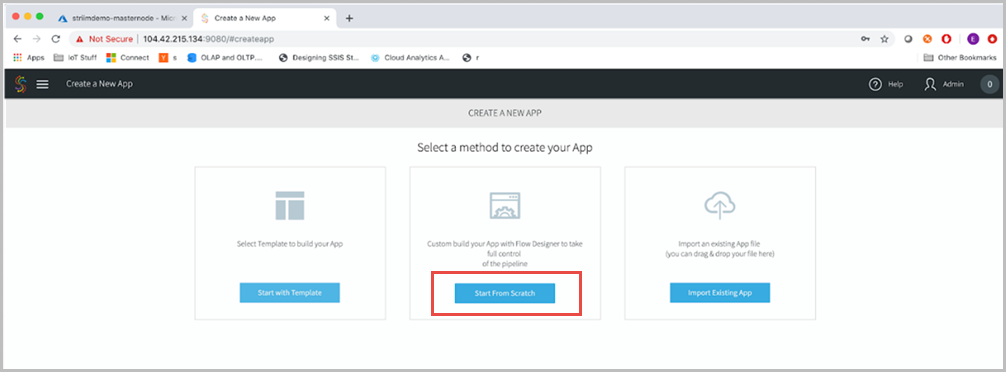Open a new browser tab
The height and width of the screenshot is (372, 1006).
349,18
